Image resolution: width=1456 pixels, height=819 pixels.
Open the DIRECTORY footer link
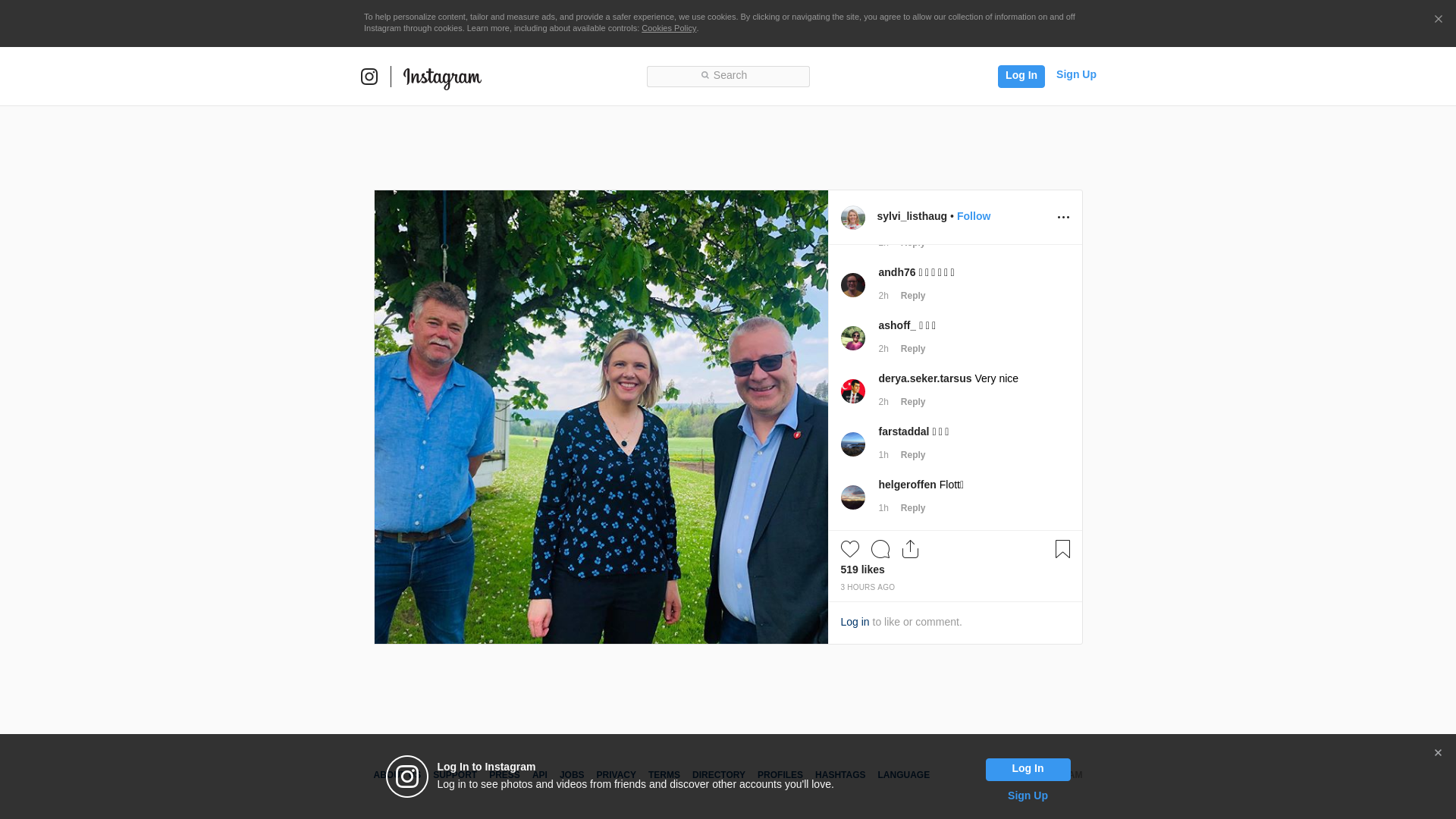tap(719, 775)
